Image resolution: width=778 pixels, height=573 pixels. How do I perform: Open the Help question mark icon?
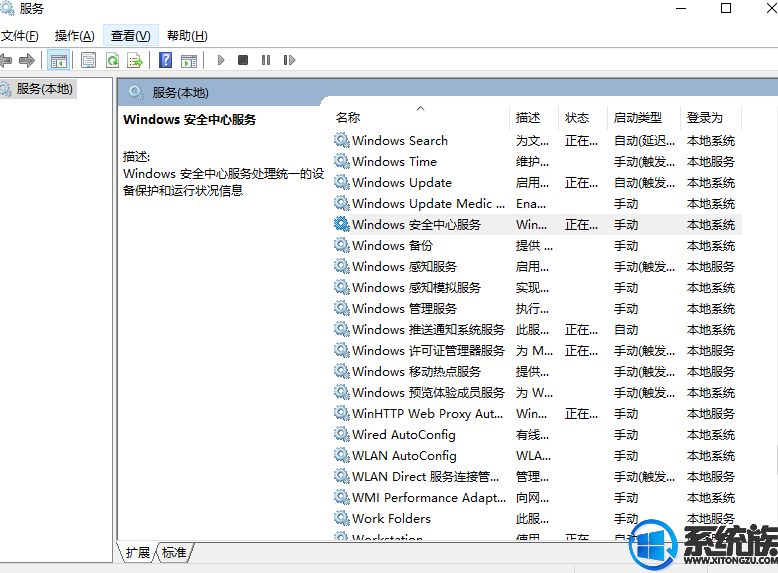[165, 61]
